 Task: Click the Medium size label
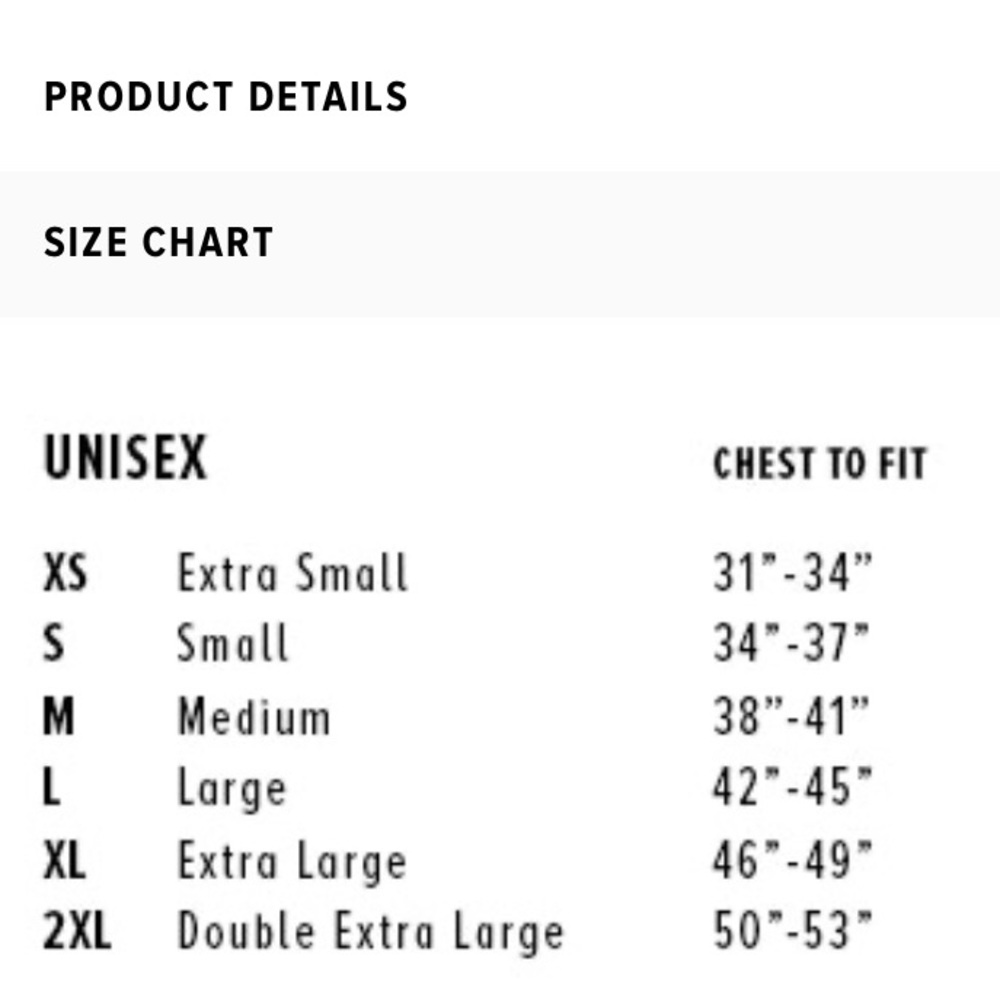click(x=254, y=716)
